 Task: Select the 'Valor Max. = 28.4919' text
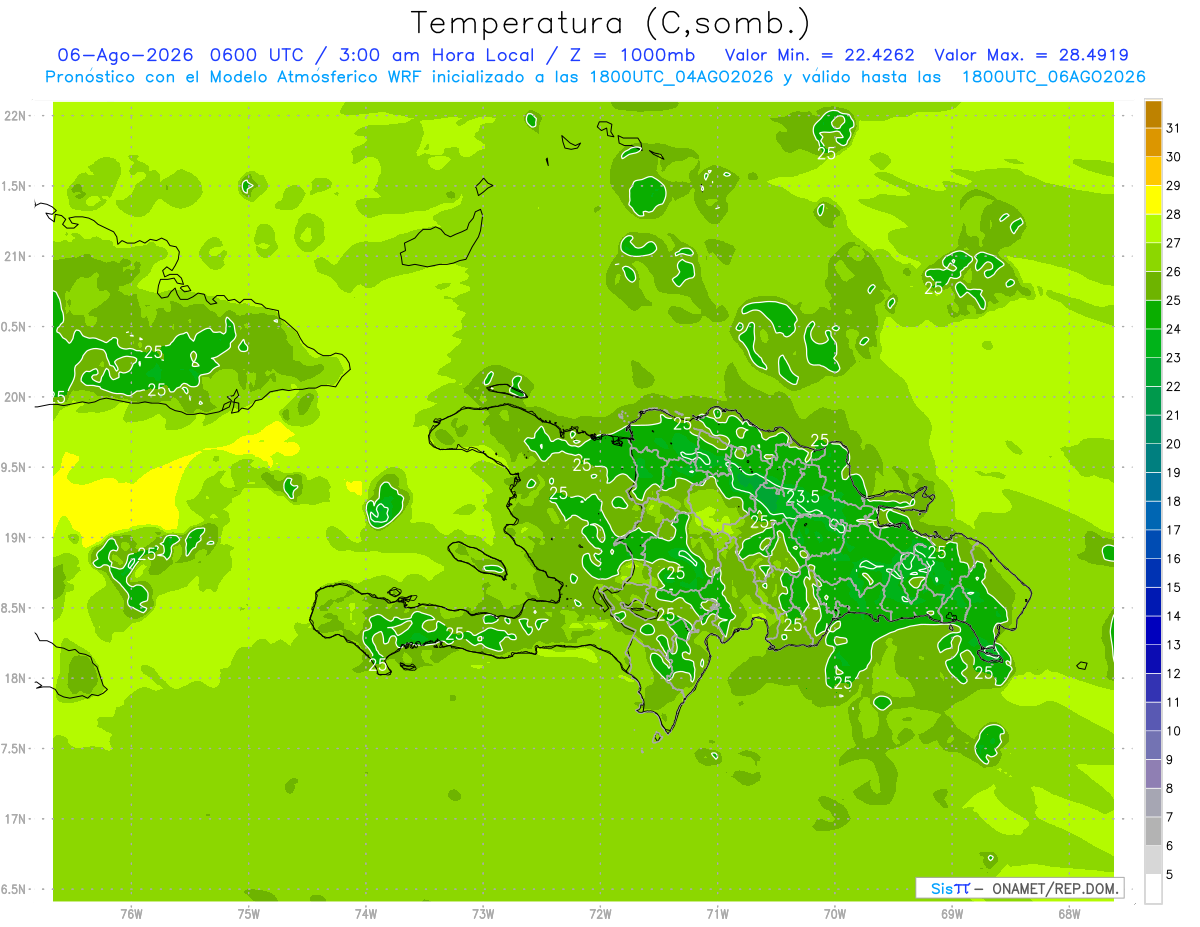coord(1031,55)
